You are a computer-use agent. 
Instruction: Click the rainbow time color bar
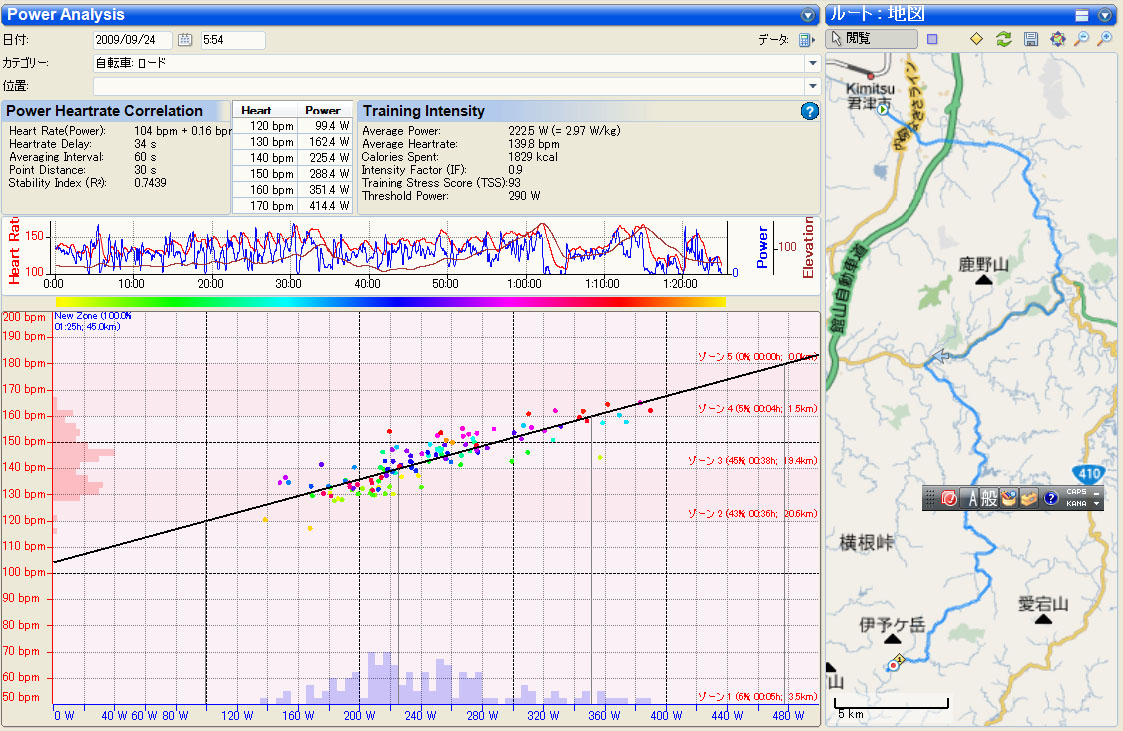[390, 301]
